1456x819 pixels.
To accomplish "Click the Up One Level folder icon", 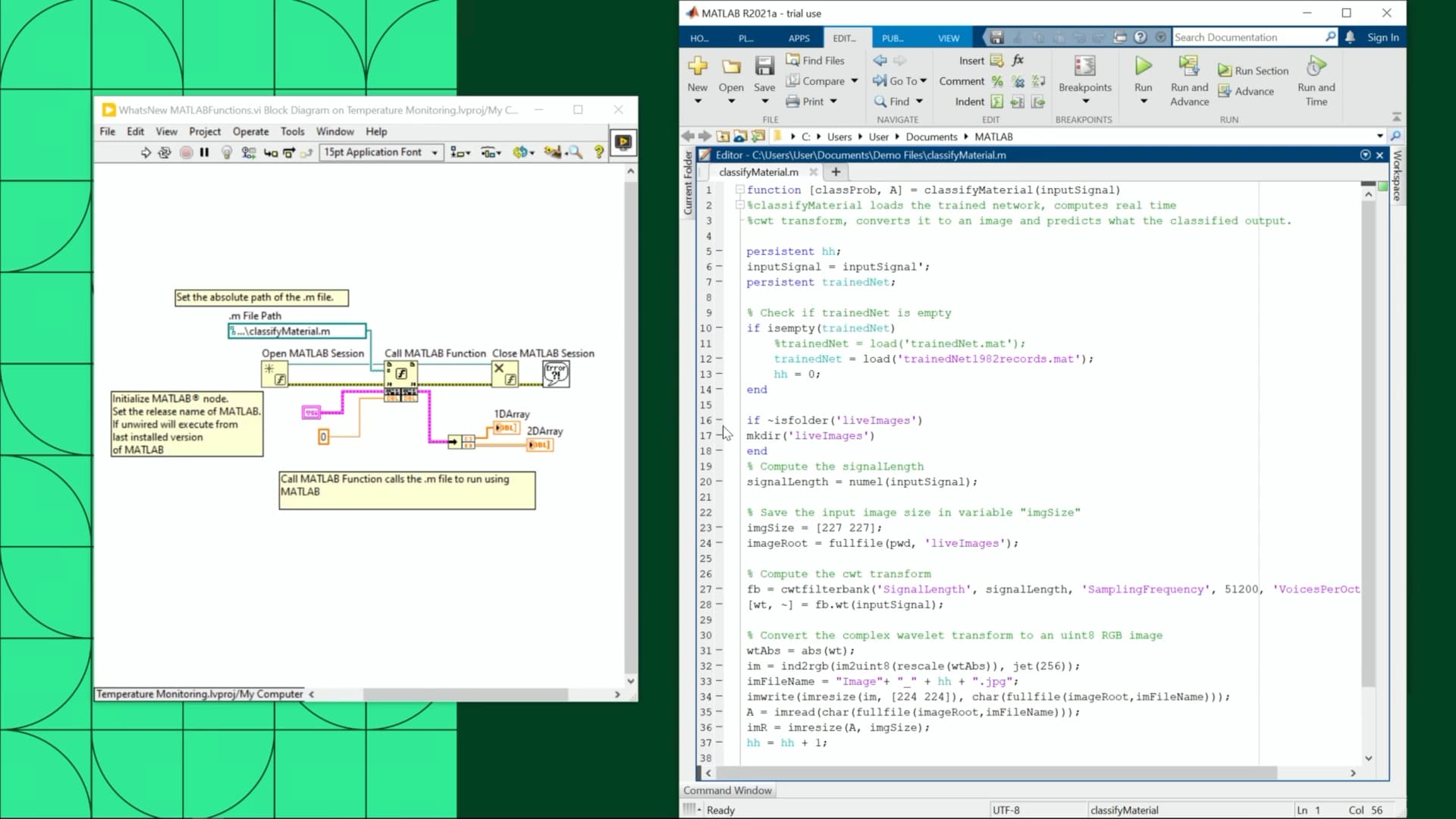I will (723, 136).
